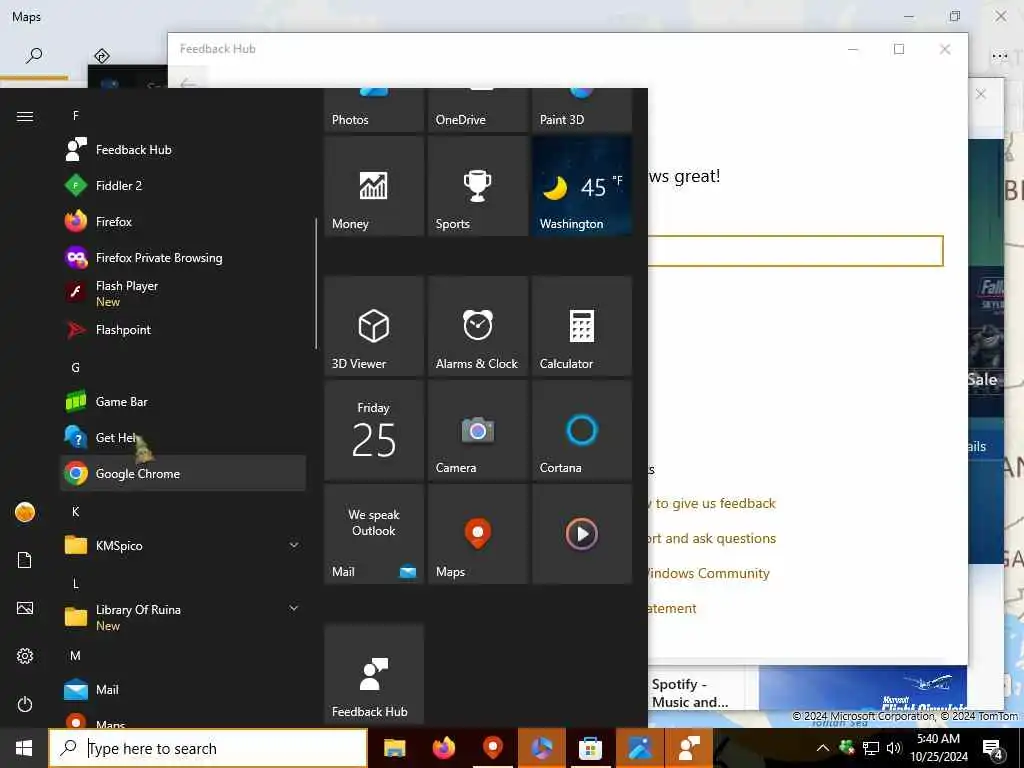Open the Money tile
The width and height of the screenshot is (1024, 768).
[x=374, y=186]
